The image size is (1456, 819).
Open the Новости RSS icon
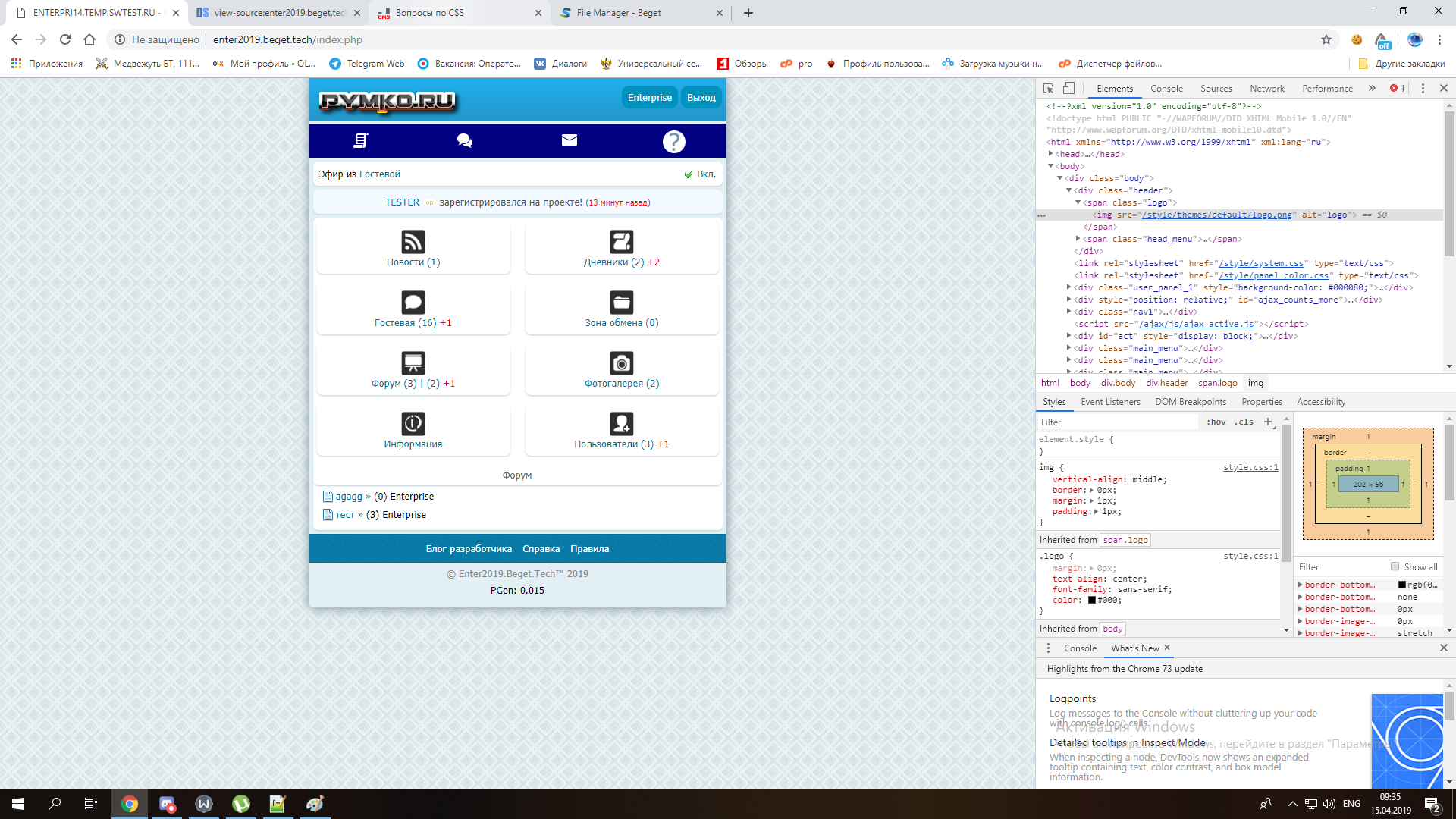[x=413, y=242]
